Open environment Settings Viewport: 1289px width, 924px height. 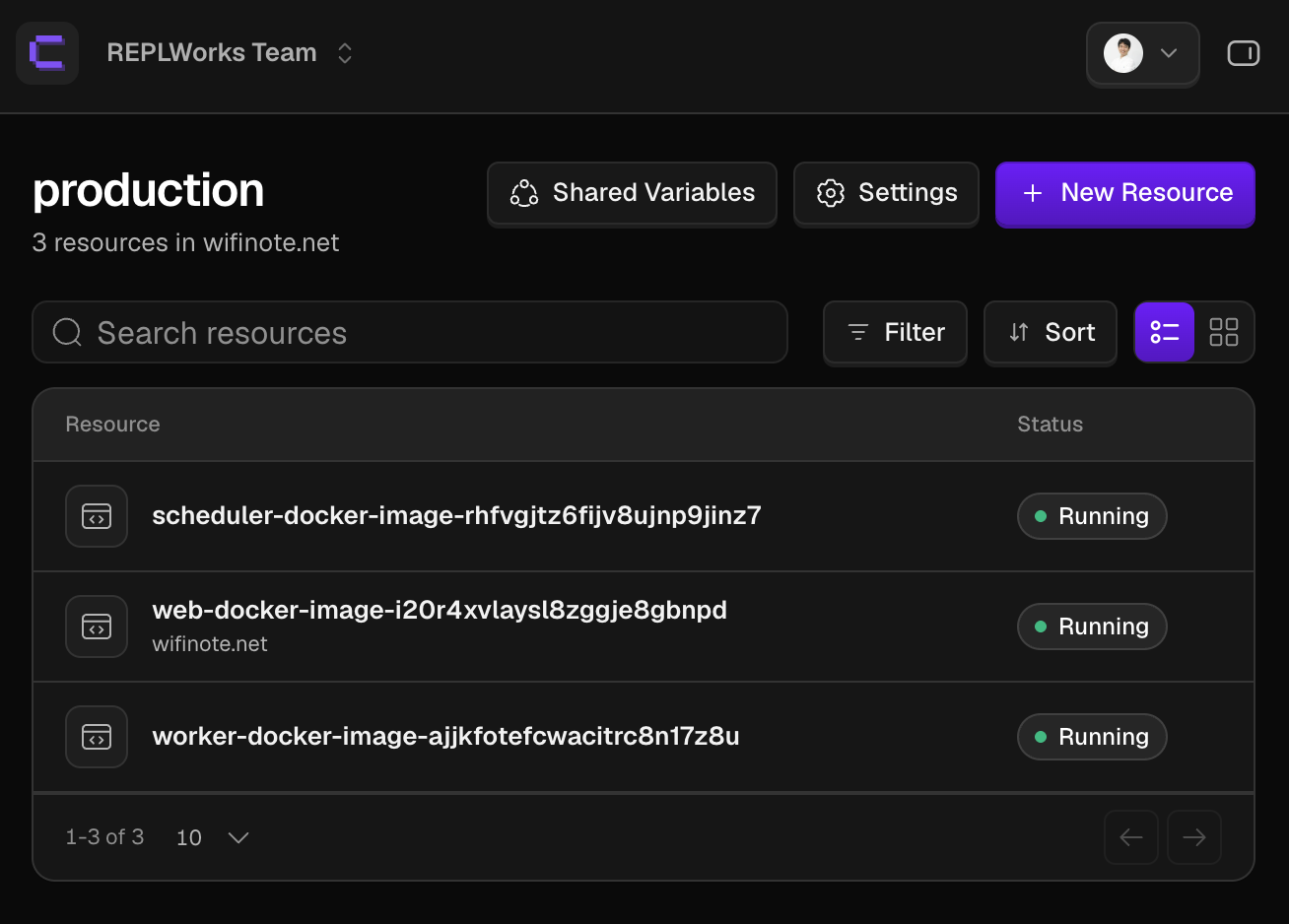[886, 193]
